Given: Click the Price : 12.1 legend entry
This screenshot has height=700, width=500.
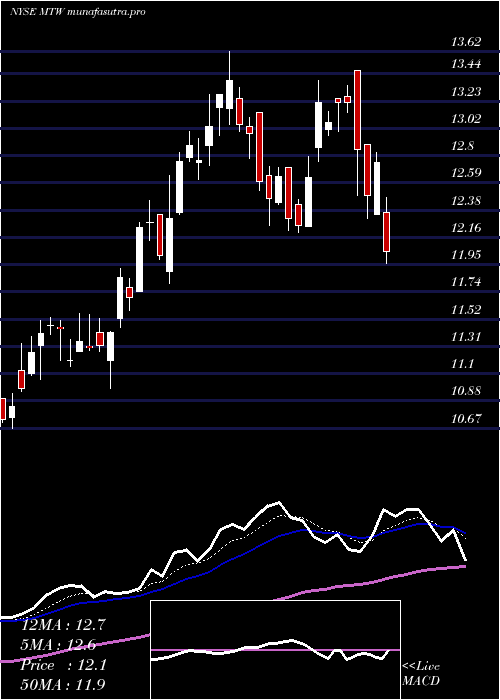Looking at the screenshot, I should (x=63, y=665).
